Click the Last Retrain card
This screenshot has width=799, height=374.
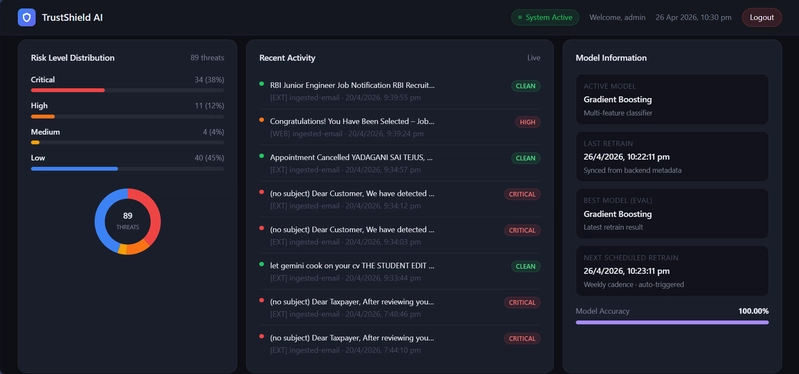point(672,156)
